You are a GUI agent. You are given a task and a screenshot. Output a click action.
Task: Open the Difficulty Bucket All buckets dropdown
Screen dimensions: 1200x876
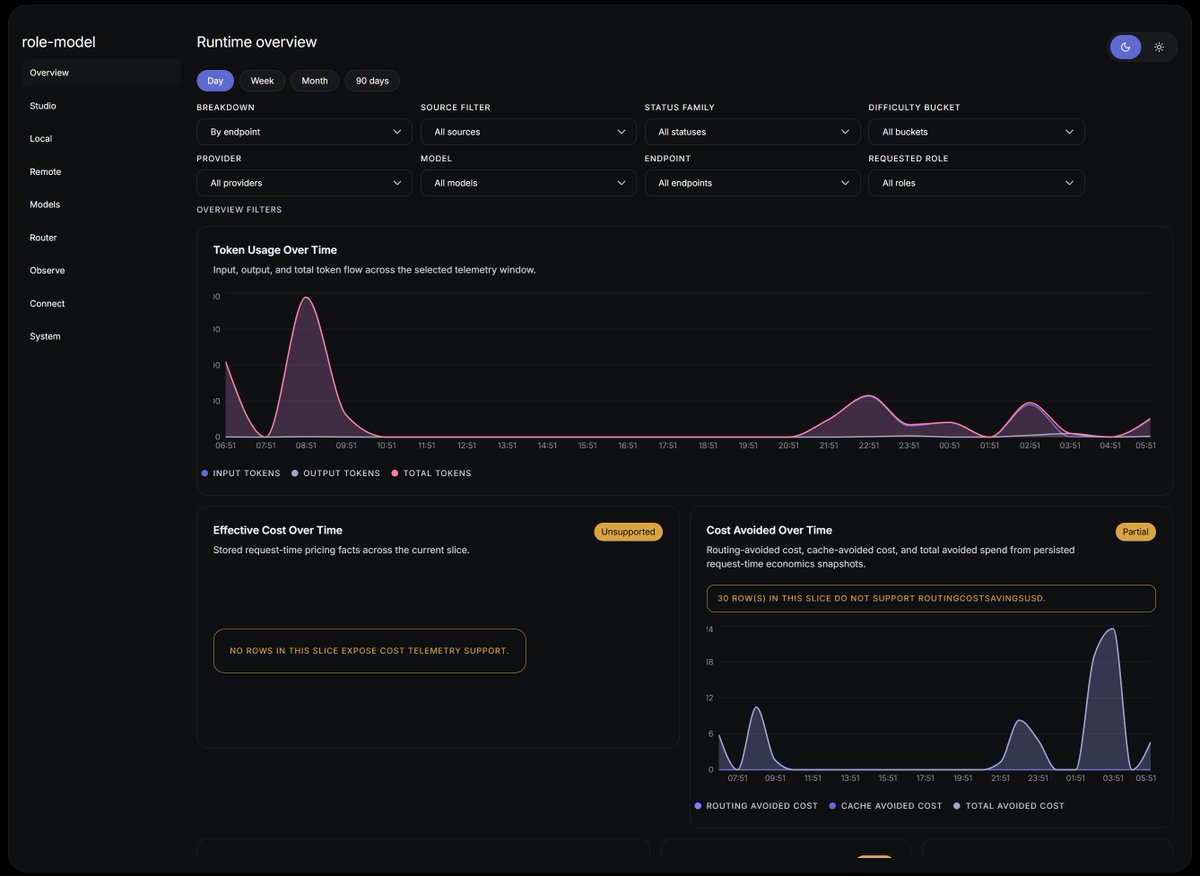[976, 132]
